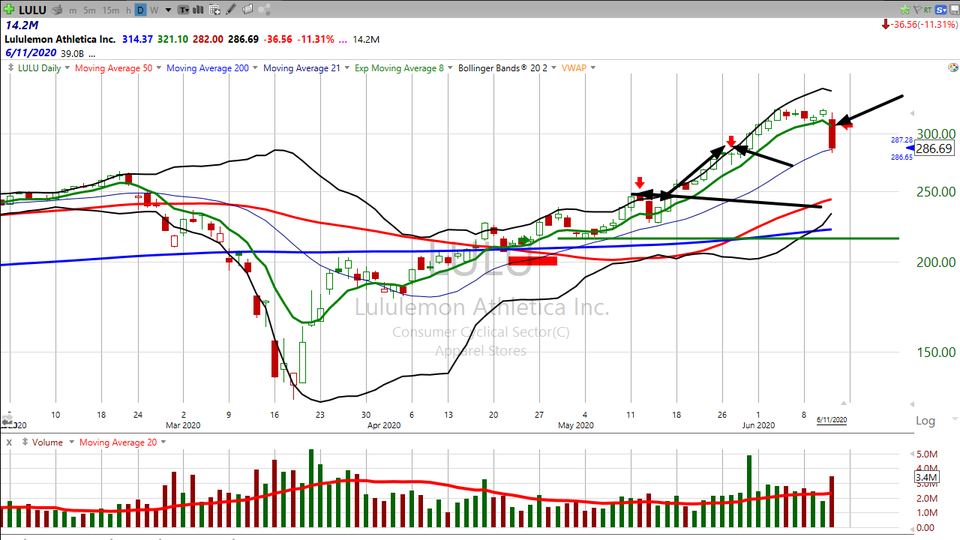Click the Volume pane label

point(47,442)
